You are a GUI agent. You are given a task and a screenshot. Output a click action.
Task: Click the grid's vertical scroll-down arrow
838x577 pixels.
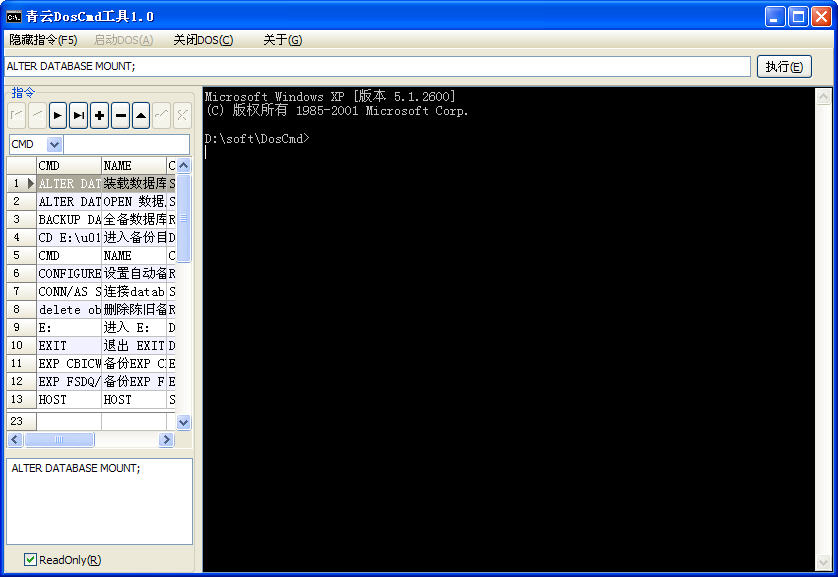coord(183,422)
